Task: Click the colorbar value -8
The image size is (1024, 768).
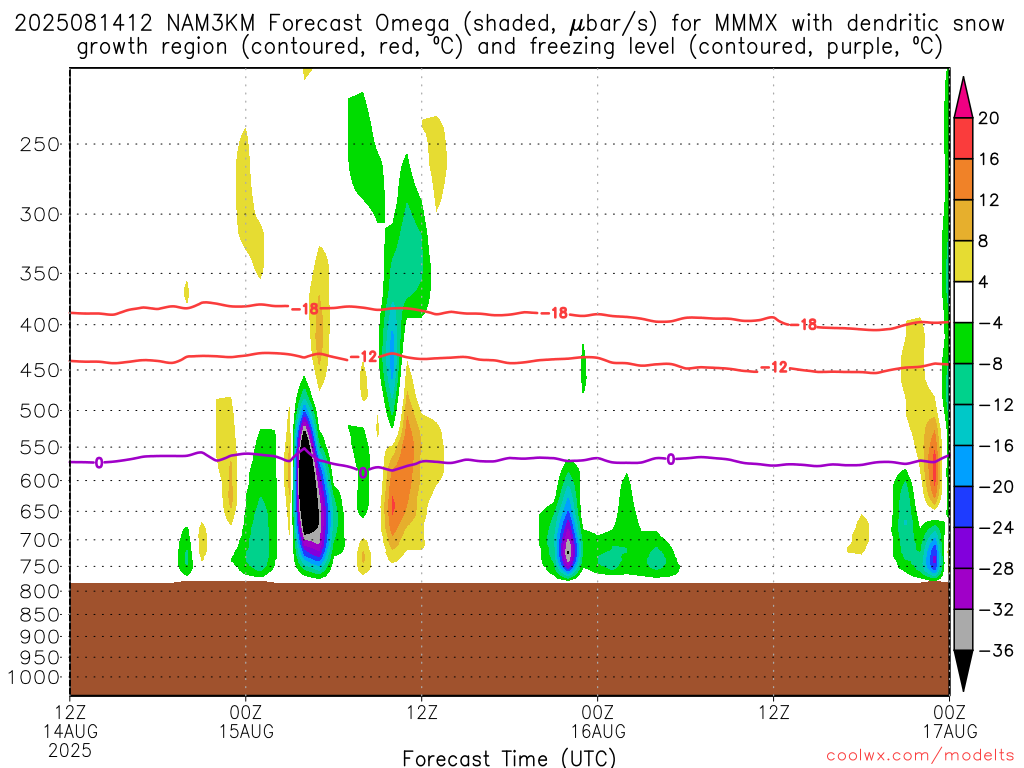Action: click(991, 364)
